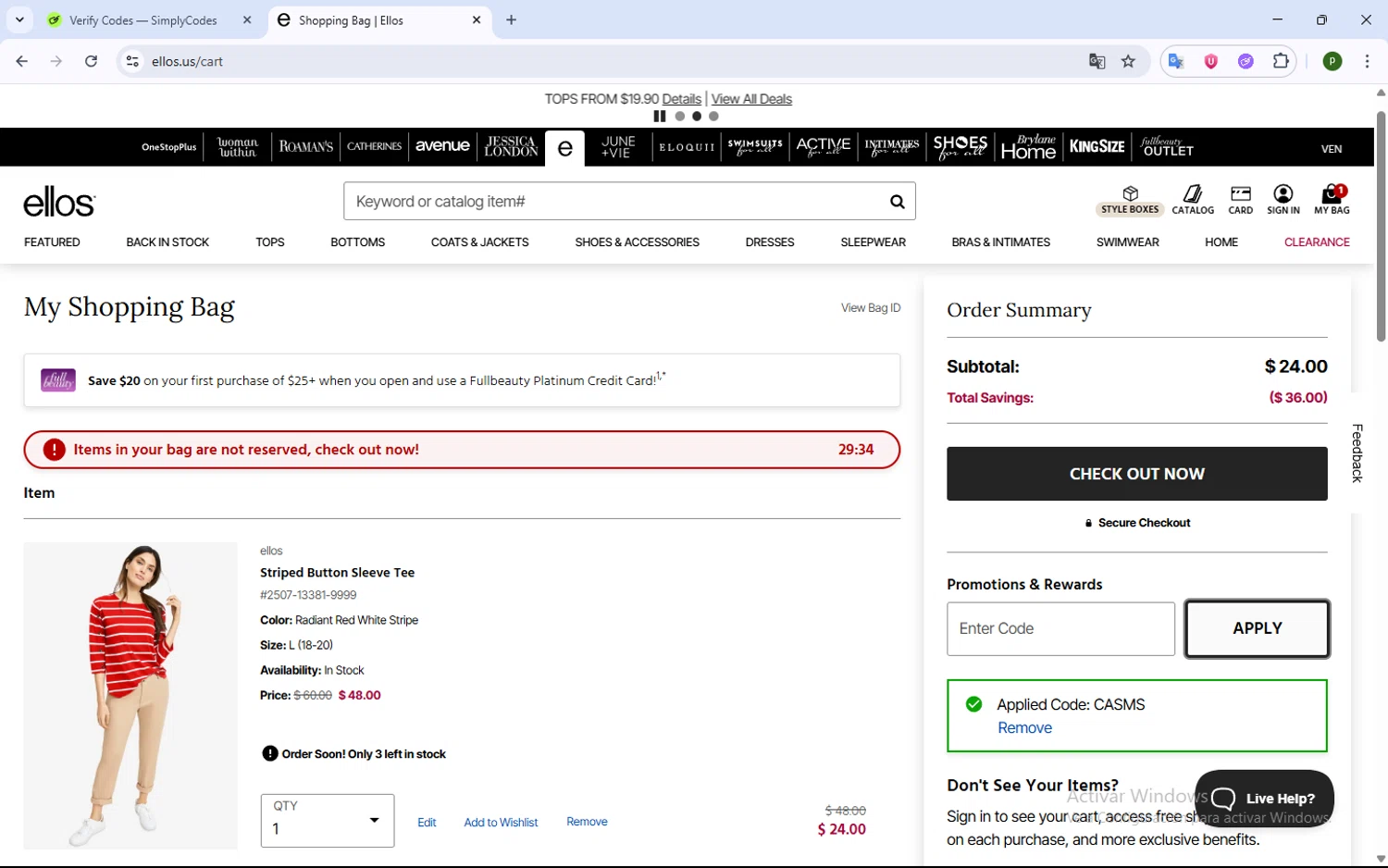
Task: Open Eloquii brand logo
Action: pos(687,148)
